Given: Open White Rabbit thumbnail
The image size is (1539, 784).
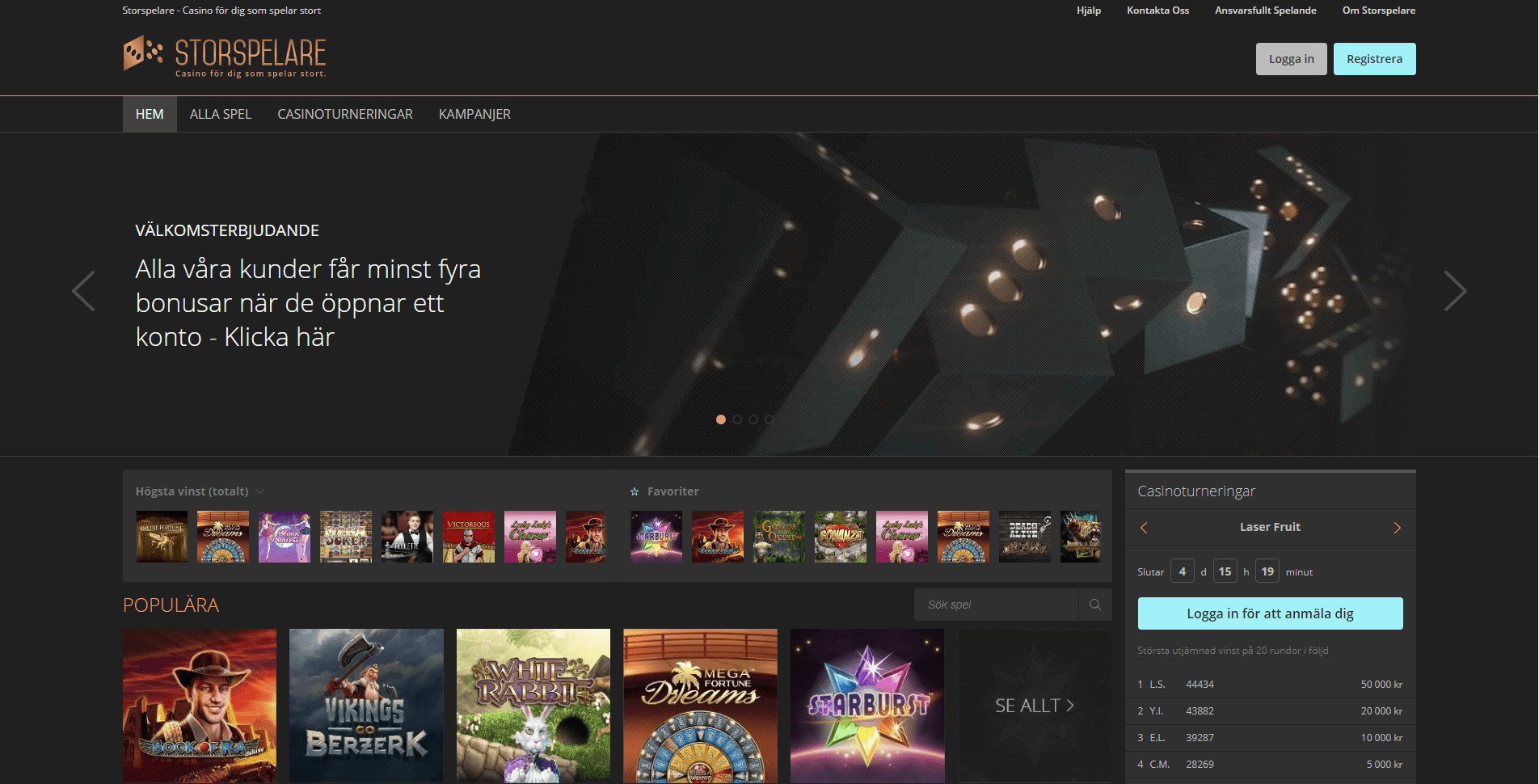Looking at the screenshot, I should click(533, 706).
